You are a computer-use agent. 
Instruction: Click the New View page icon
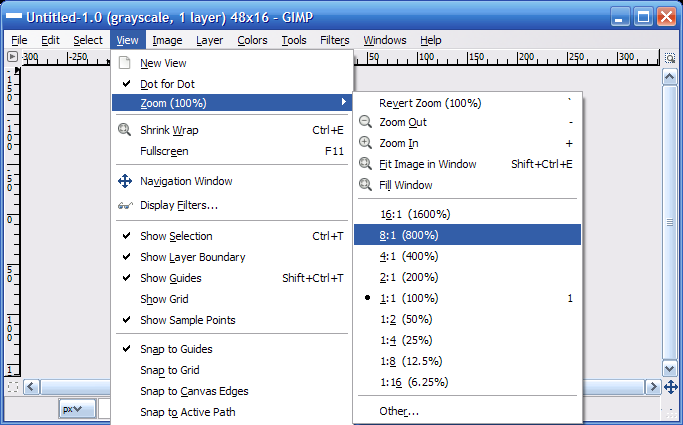(125, 63)
